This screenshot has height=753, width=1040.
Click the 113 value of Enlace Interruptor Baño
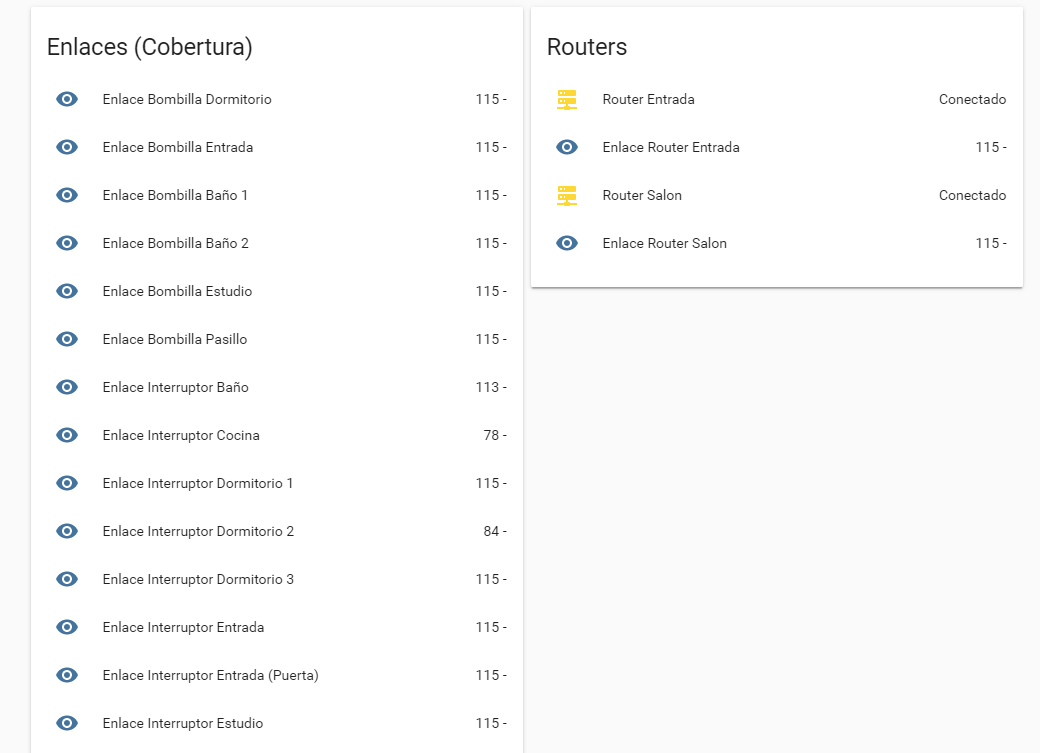click(491, 387)
